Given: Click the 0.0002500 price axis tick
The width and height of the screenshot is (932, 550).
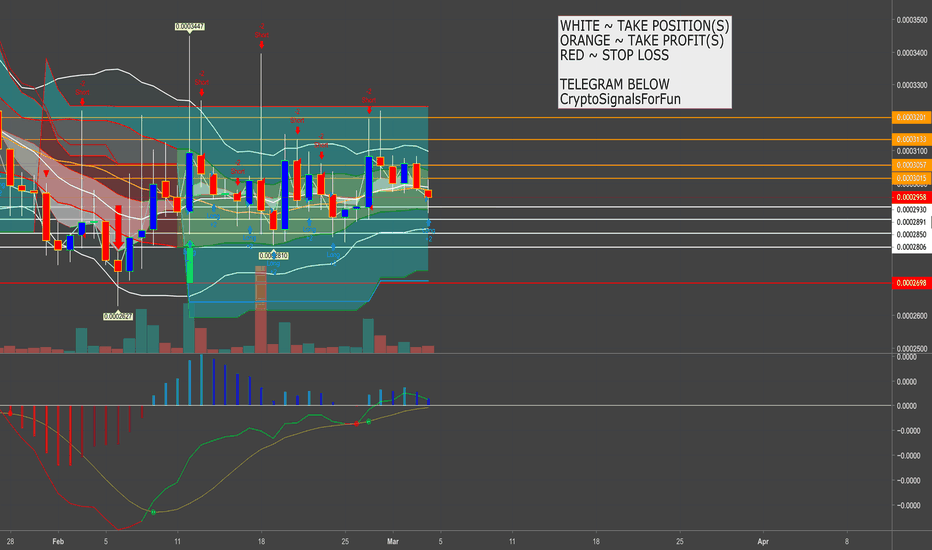Looking at the screenshot, I should tap(912, 348).
